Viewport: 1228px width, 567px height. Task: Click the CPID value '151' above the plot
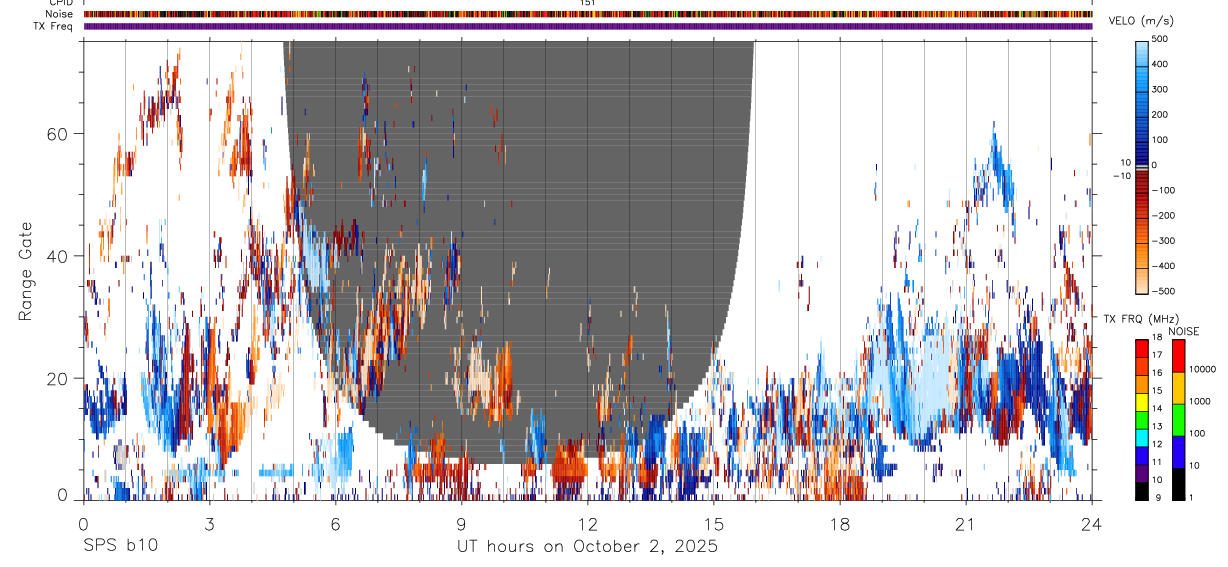[x=588, y=3]
